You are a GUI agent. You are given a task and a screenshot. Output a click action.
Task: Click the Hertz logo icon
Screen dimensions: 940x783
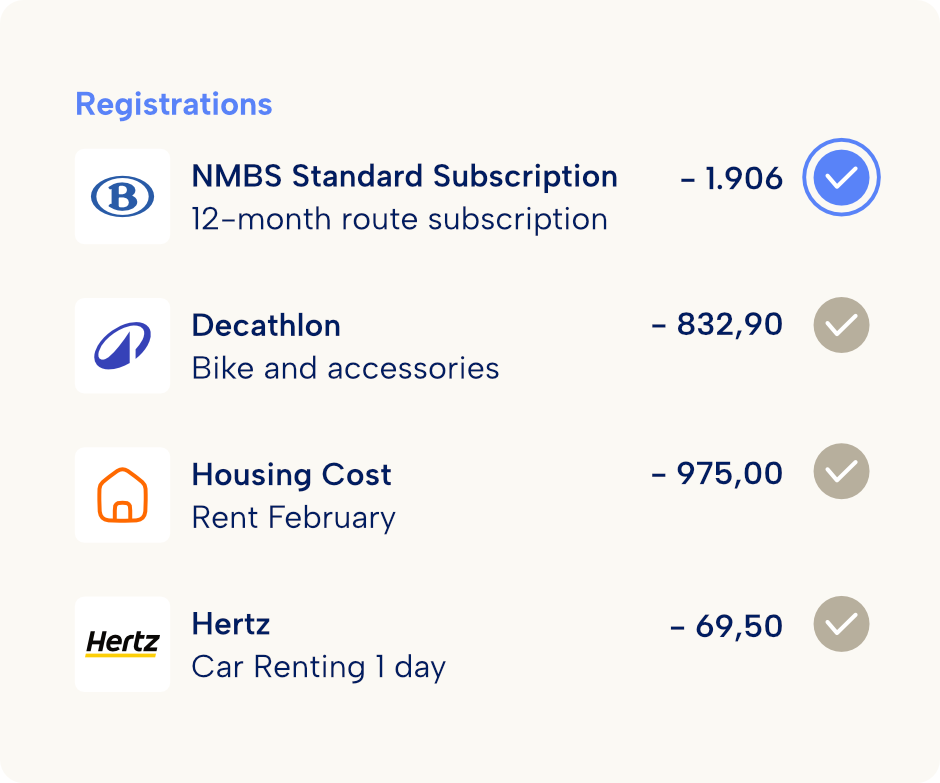[x=122, y=645]
